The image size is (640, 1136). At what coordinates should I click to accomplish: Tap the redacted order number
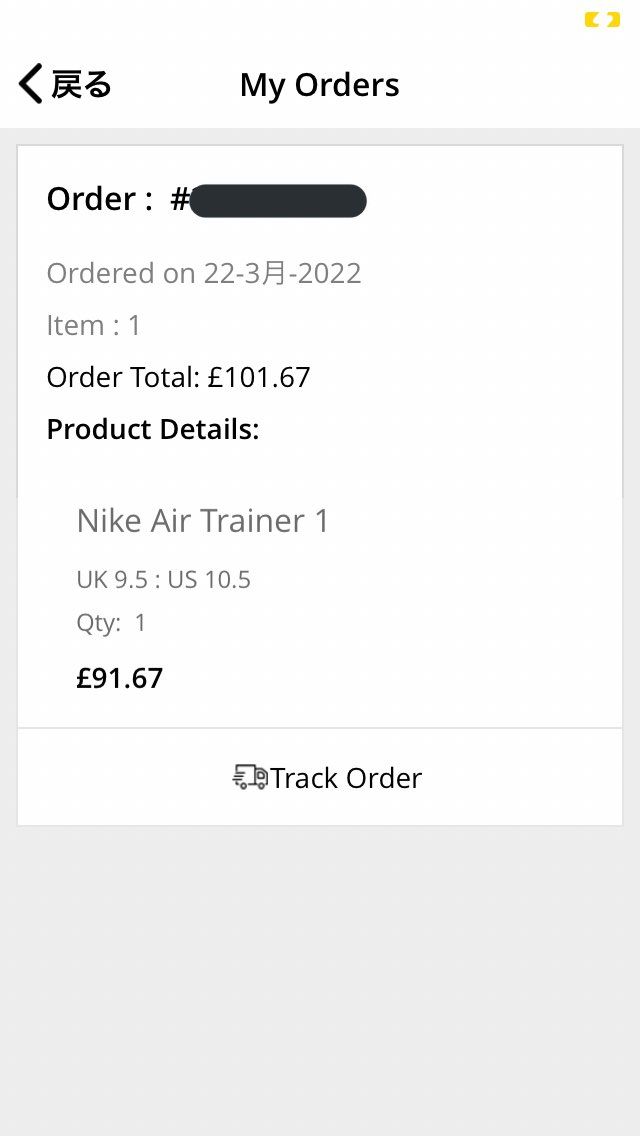coord(278,201)
